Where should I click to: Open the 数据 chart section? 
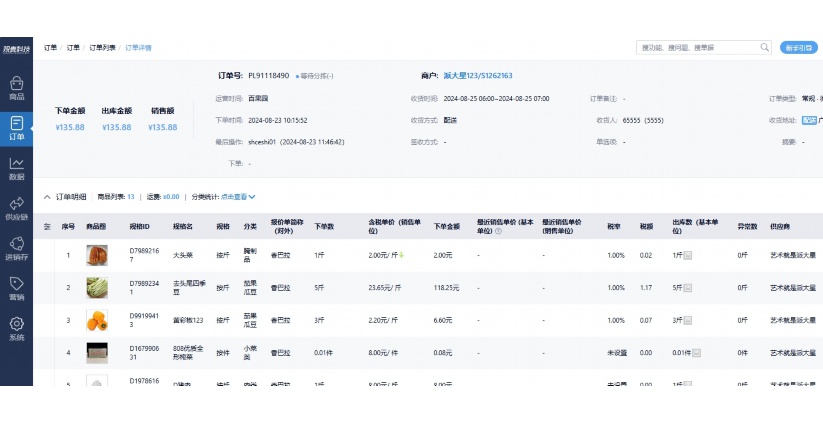pos(16,169)
